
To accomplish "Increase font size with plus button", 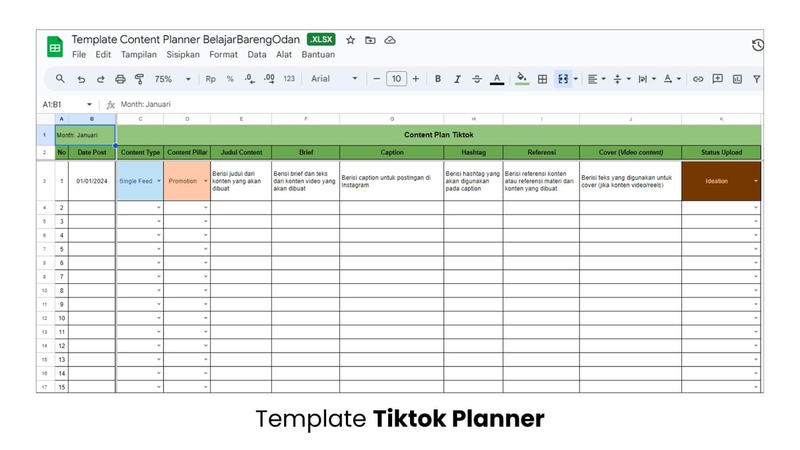I will (415, 79).
